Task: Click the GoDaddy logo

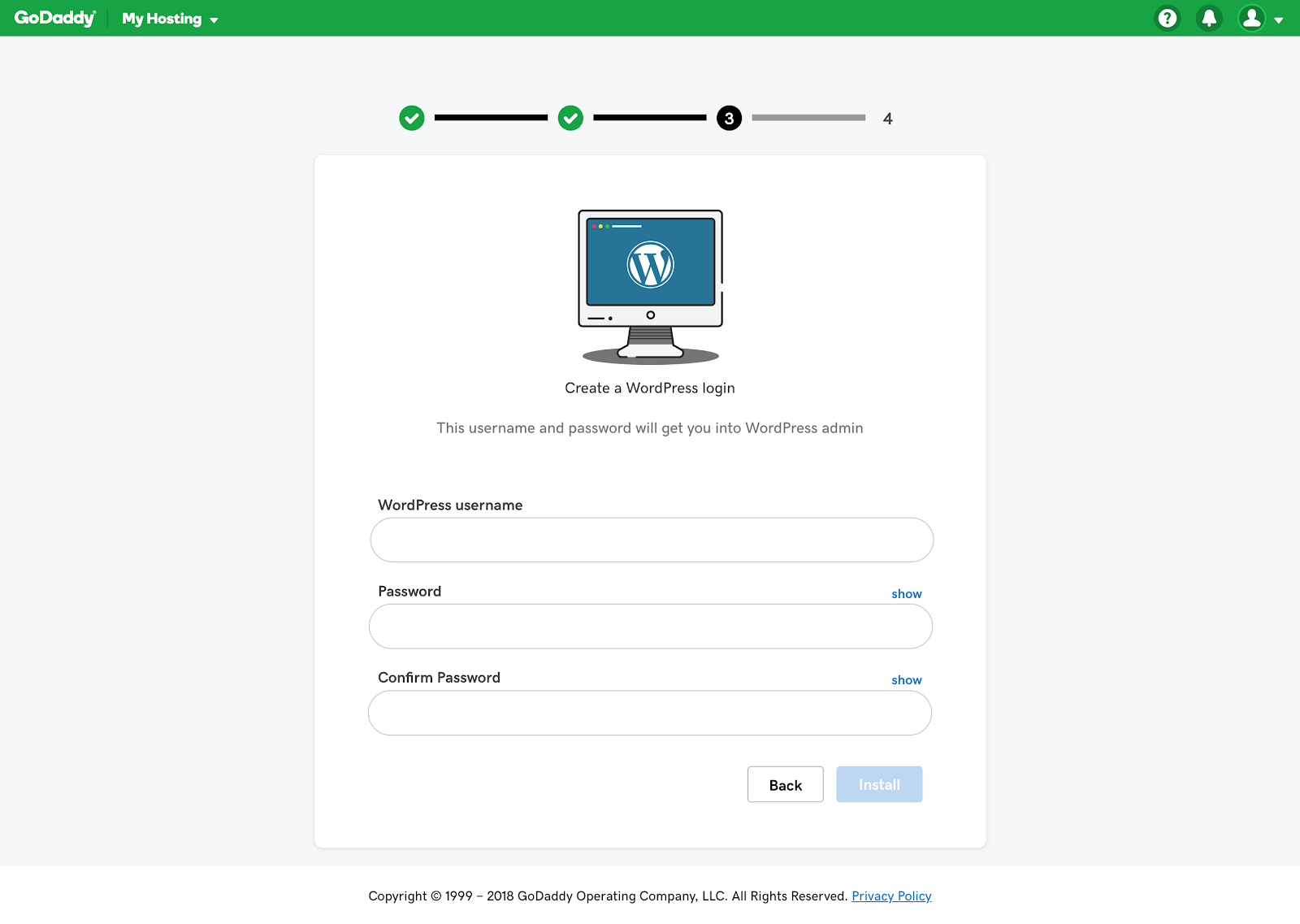Action: pyautogui.click(x=55, y=18)
